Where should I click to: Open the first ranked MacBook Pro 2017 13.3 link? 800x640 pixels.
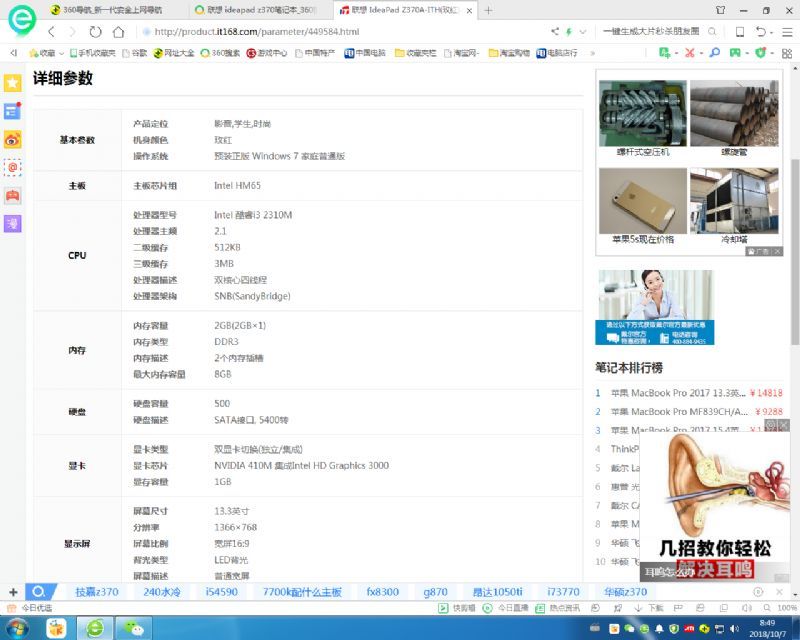click(678, 393)
